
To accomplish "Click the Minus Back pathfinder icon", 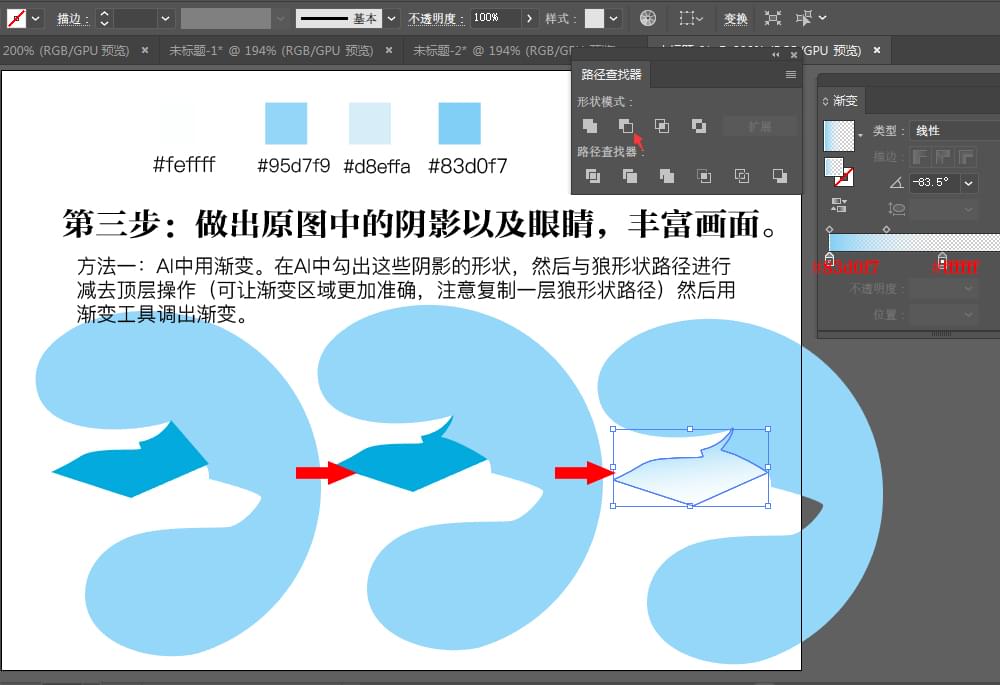I will pyautogui.click(x=779, y=176).
